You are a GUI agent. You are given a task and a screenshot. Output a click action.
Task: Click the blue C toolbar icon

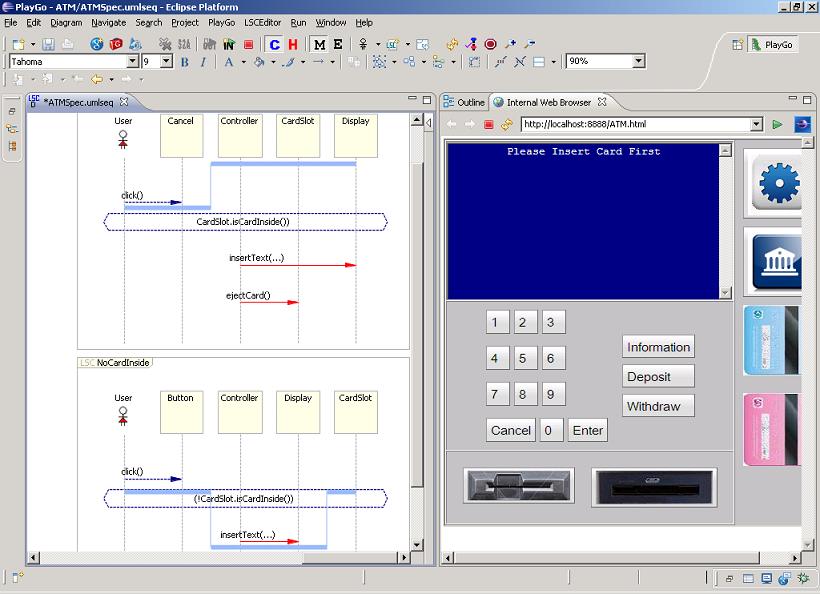(x=274, y=45)
